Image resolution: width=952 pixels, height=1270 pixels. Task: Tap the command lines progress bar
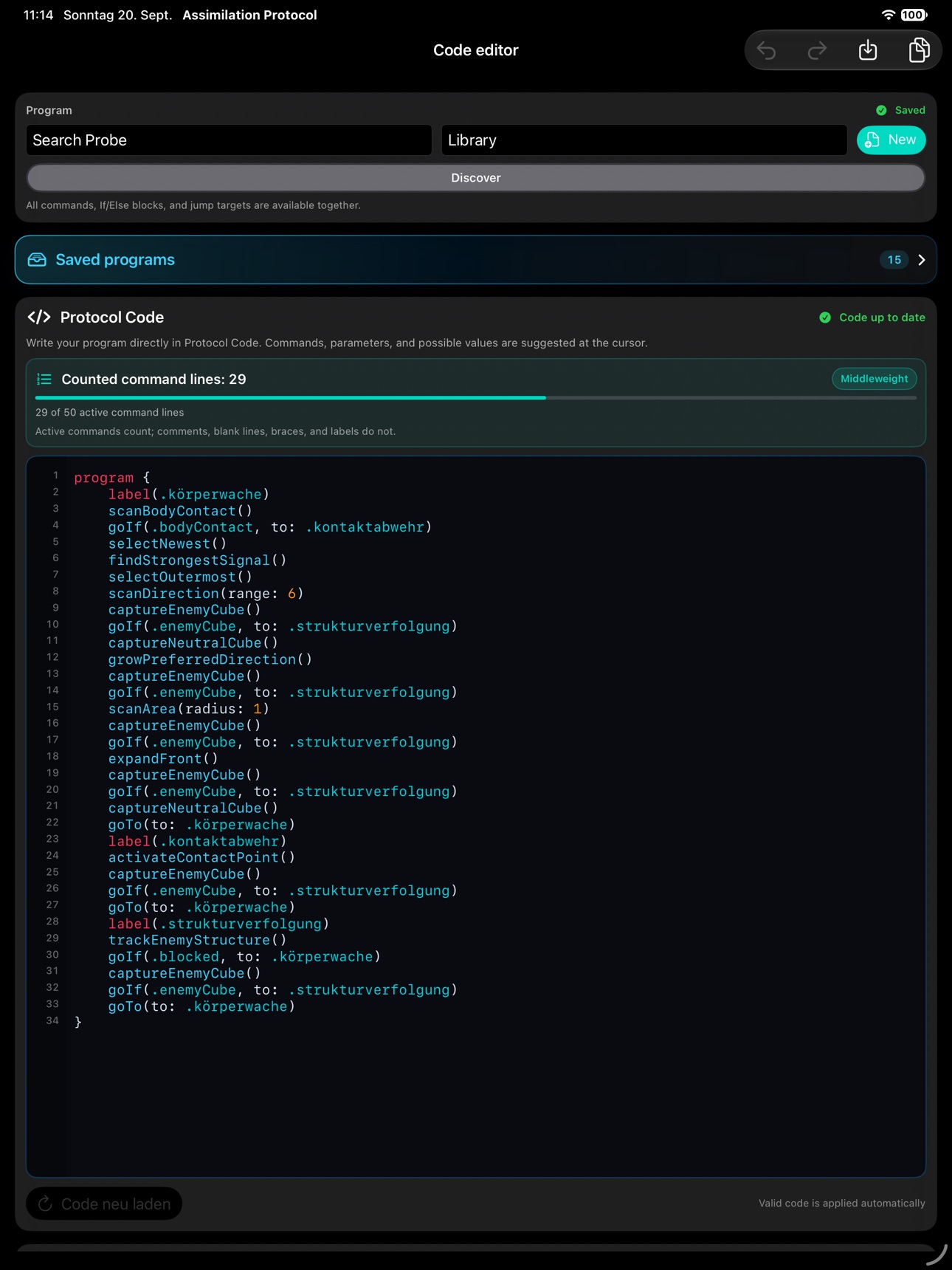[x=476, y=398]
